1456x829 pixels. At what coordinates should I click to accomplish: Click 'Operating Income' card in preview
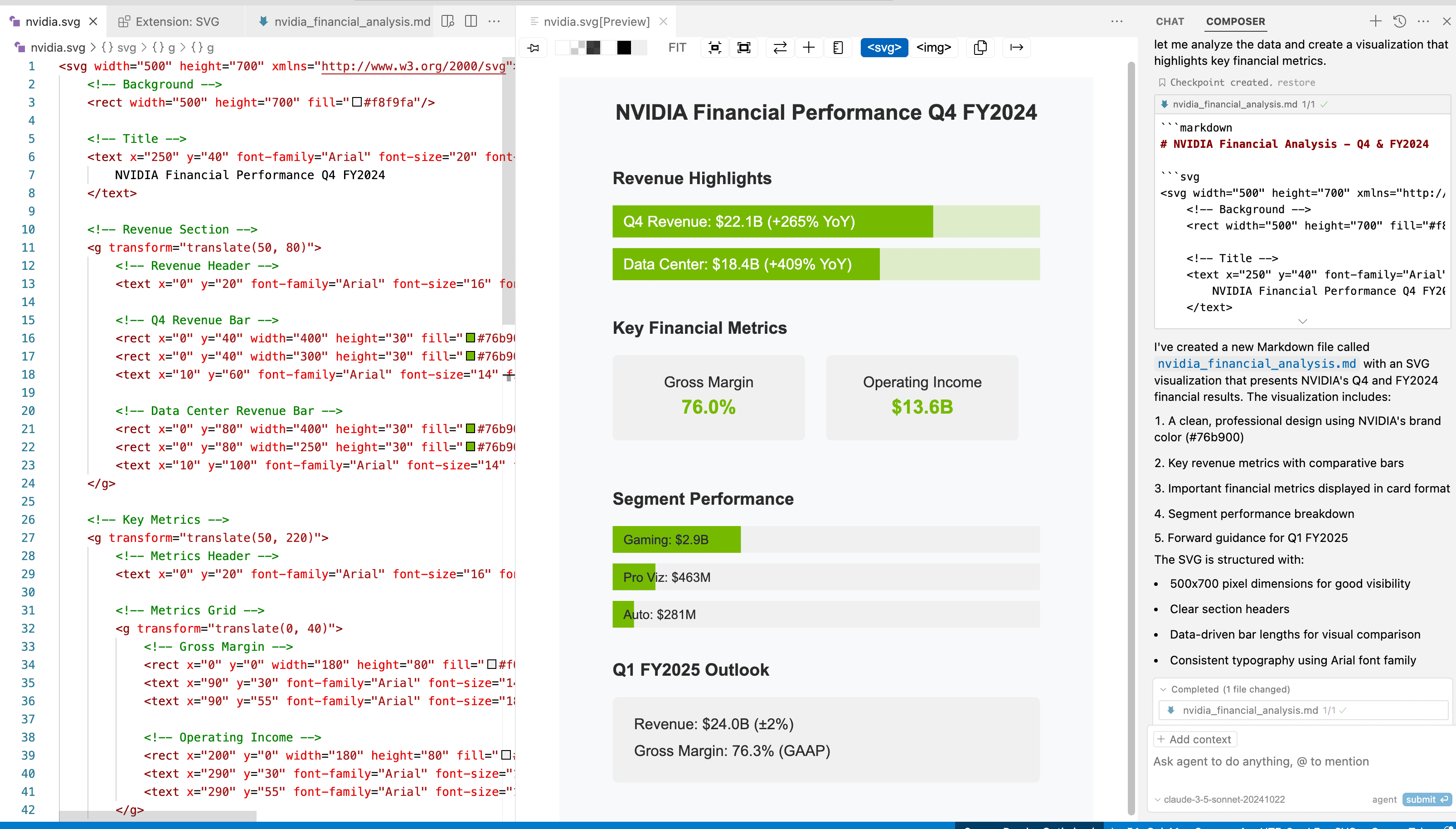point(922,397)
